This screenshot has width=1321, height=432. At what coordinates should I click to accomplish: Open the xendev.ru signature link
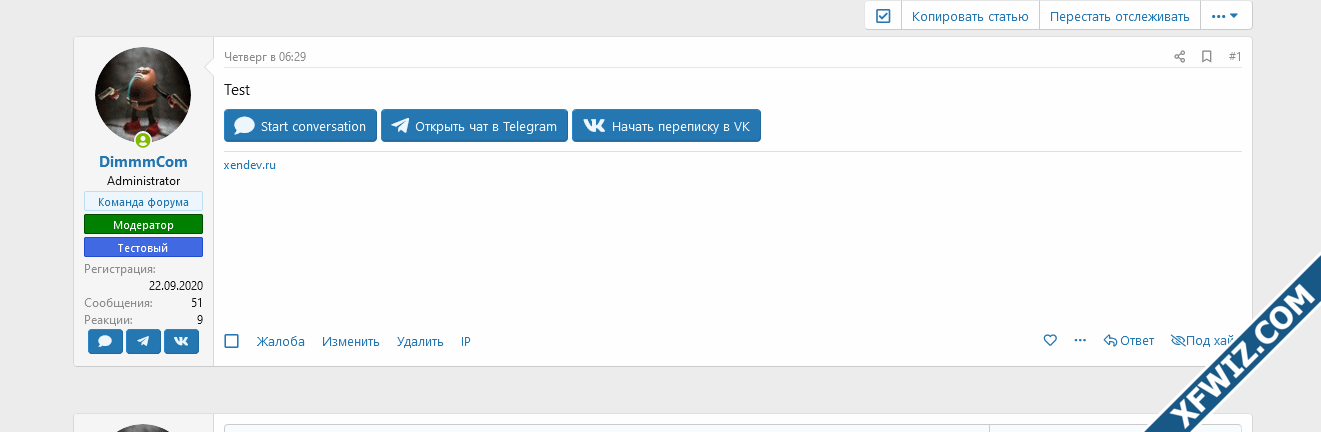(x=250, y=165)
